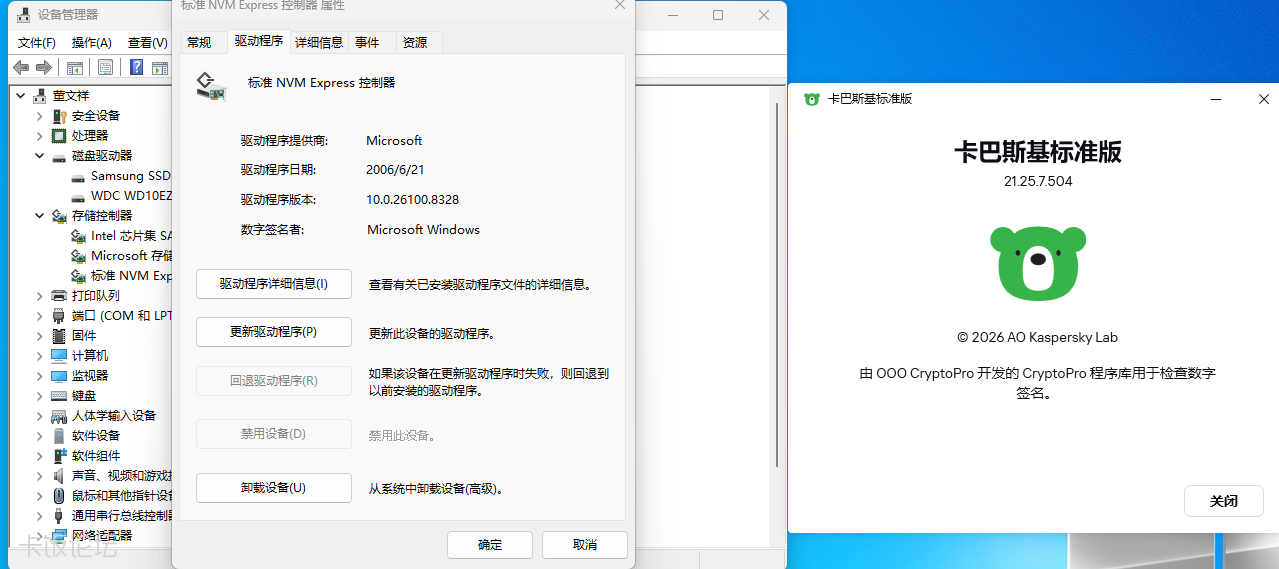Collapse the 存储控制器 node
This screenshot has height=569, width=1279.
40,216
